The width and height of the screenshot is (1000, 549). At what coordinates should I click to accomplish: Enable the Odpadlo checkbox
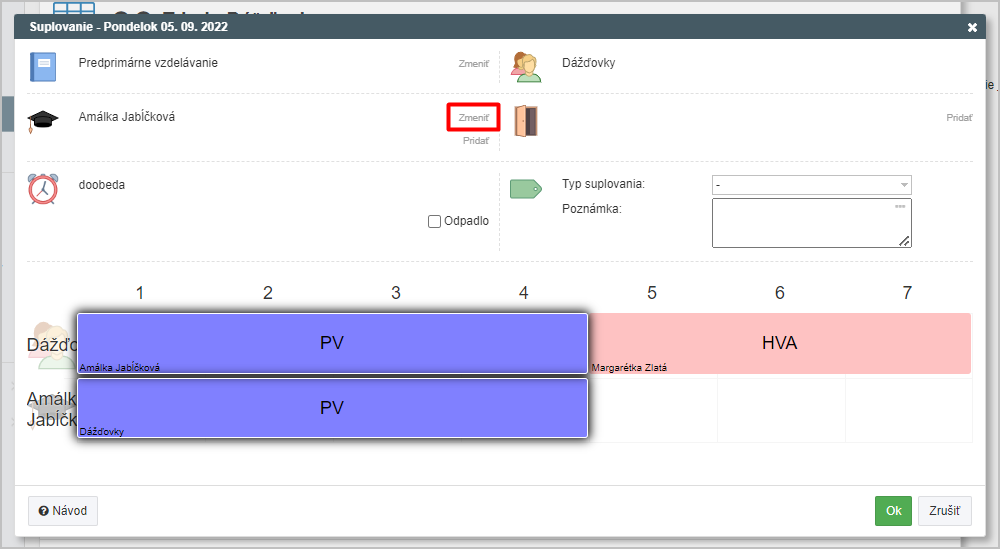pos(435,221)
